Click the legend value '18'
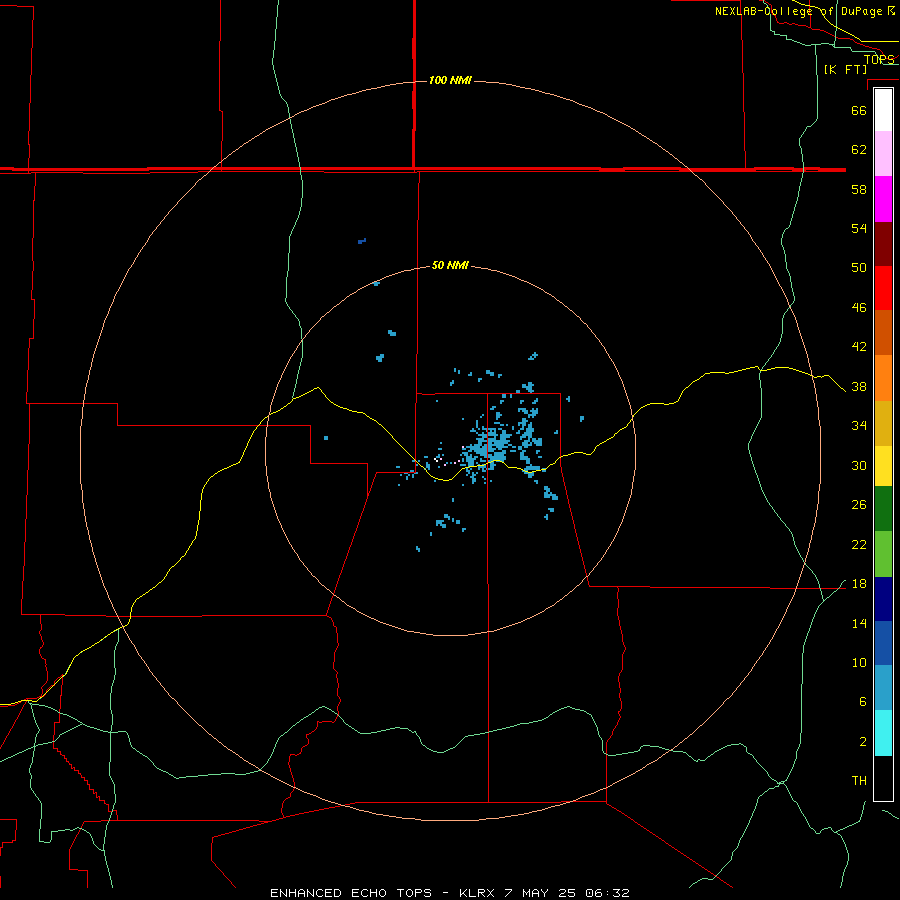This screenshot has width=900, height=900. tap(859, 584)
